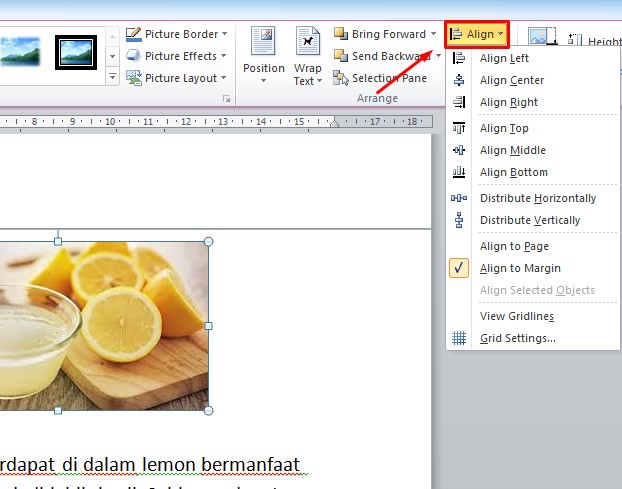This screenshot has width=622, height=489.
Task: Click the Position page icon
Action: (263, 40)
